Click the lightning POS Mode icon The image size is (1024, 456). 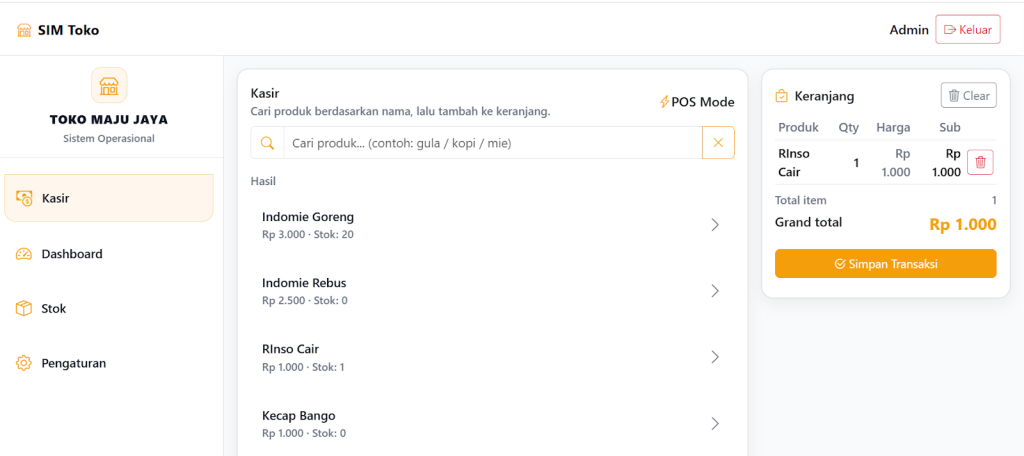pos(664,102)
